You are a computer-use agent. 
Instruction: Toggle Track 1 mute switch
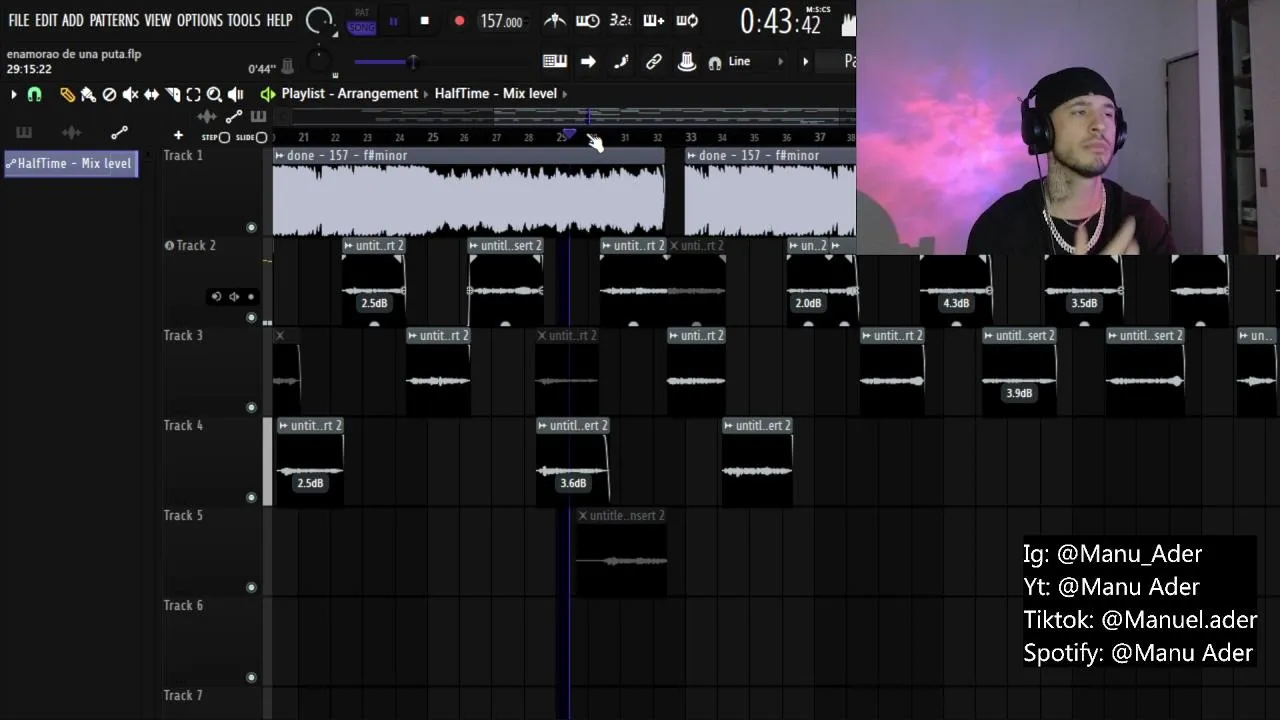pyautogui.click(x=251, y=227)
